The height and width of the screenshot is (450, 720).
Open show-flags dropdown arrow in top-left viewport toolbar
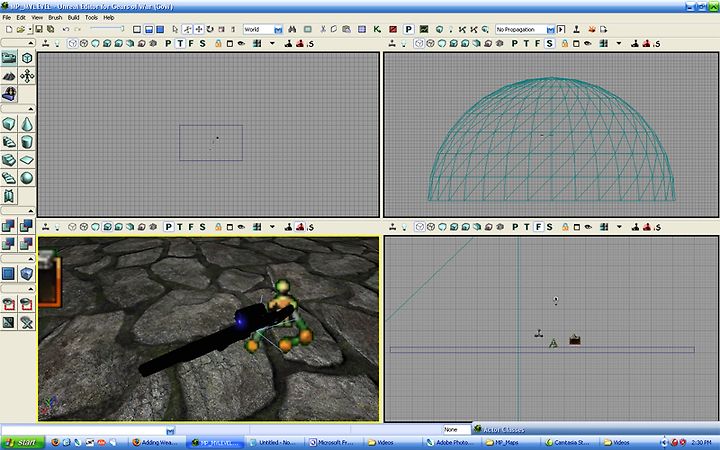pos(272,44)
